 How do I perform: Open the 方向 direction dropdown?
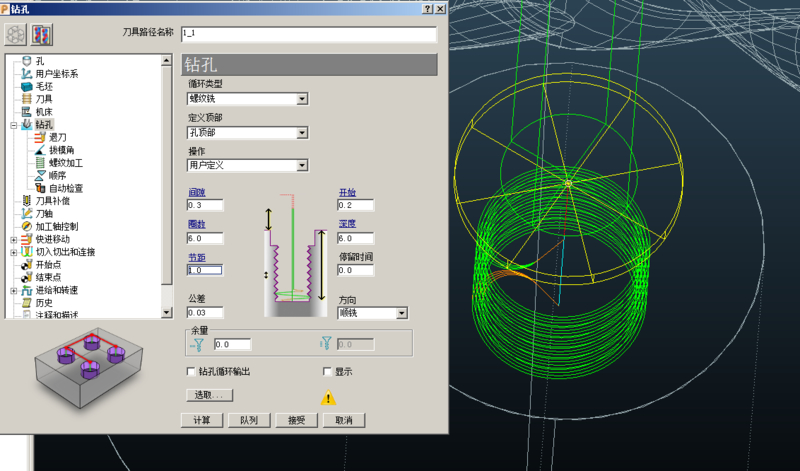pos(402,313)
